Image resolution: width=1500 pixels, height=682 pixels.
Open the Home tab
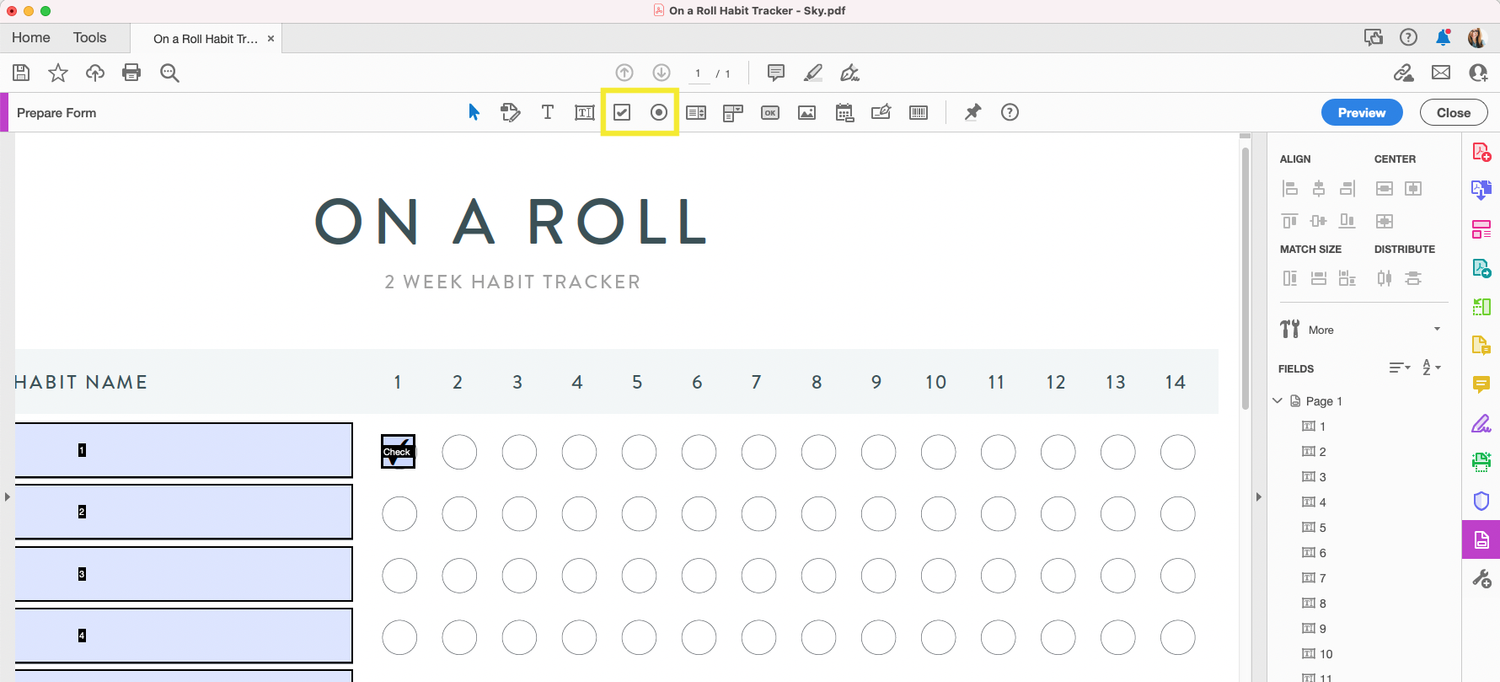[x=30, y=37]
